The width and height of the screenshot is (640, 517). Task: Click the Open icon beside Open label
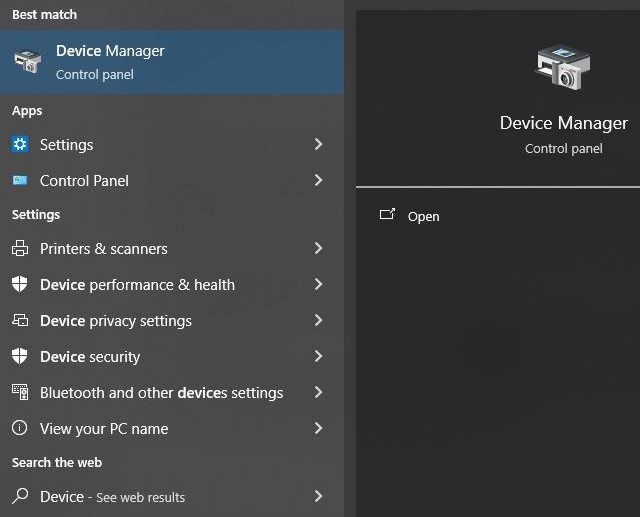(387, 214)
